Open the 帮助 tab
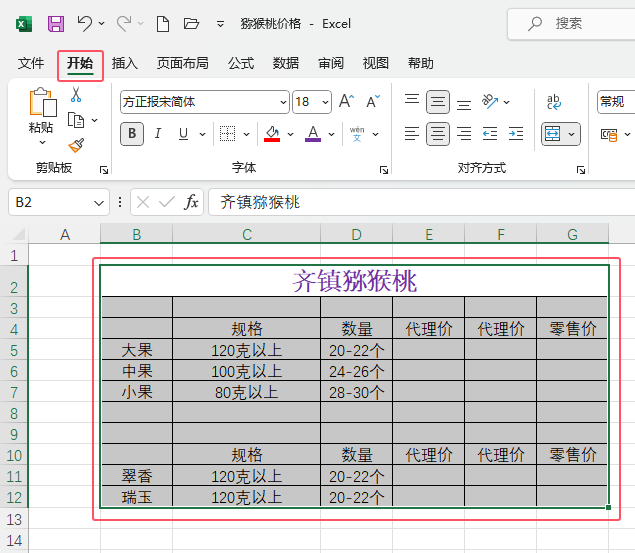 click(x=420, y=63)
